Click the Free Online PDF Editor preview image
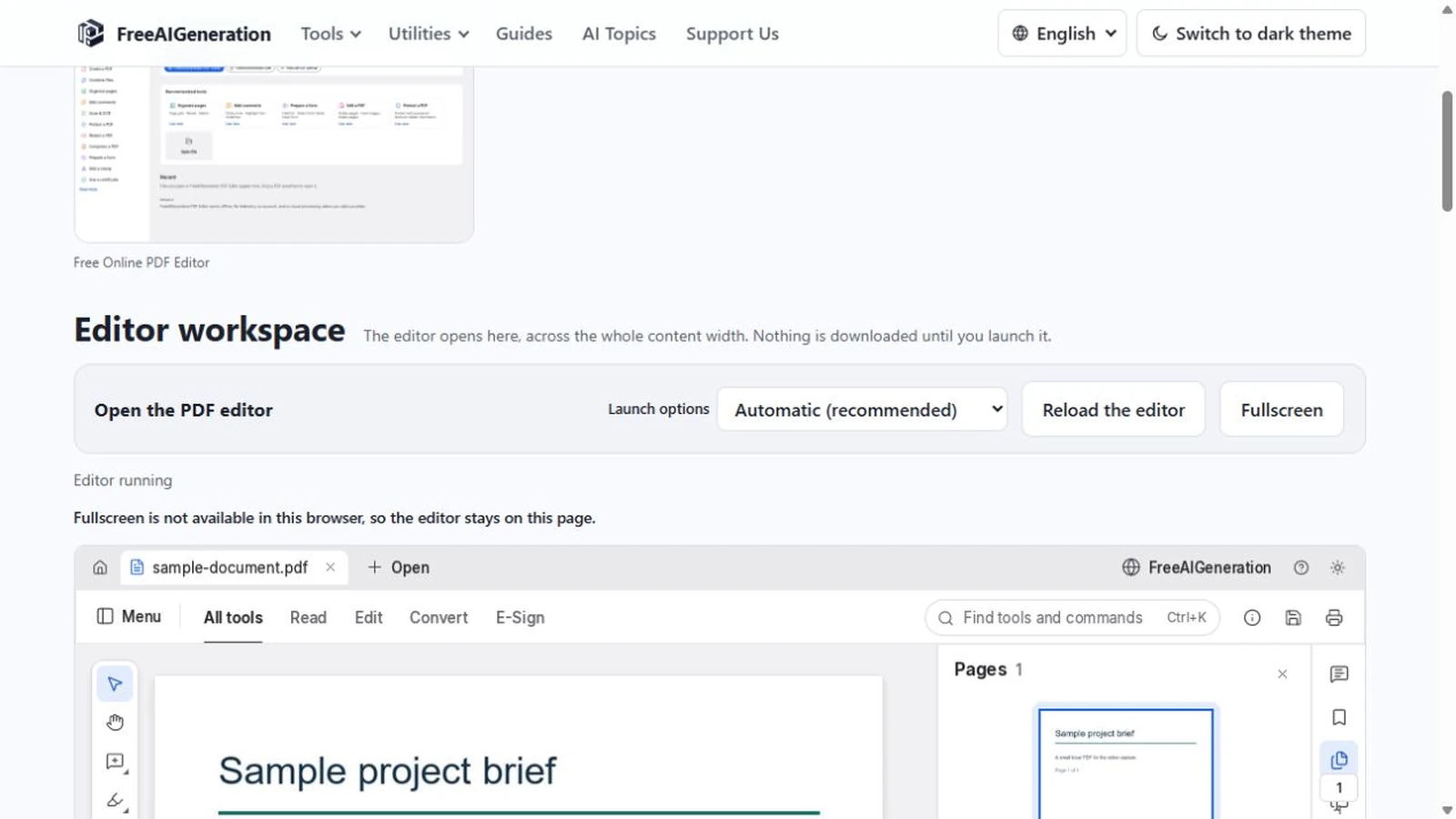1456x819 pixels. pos(274,153)
